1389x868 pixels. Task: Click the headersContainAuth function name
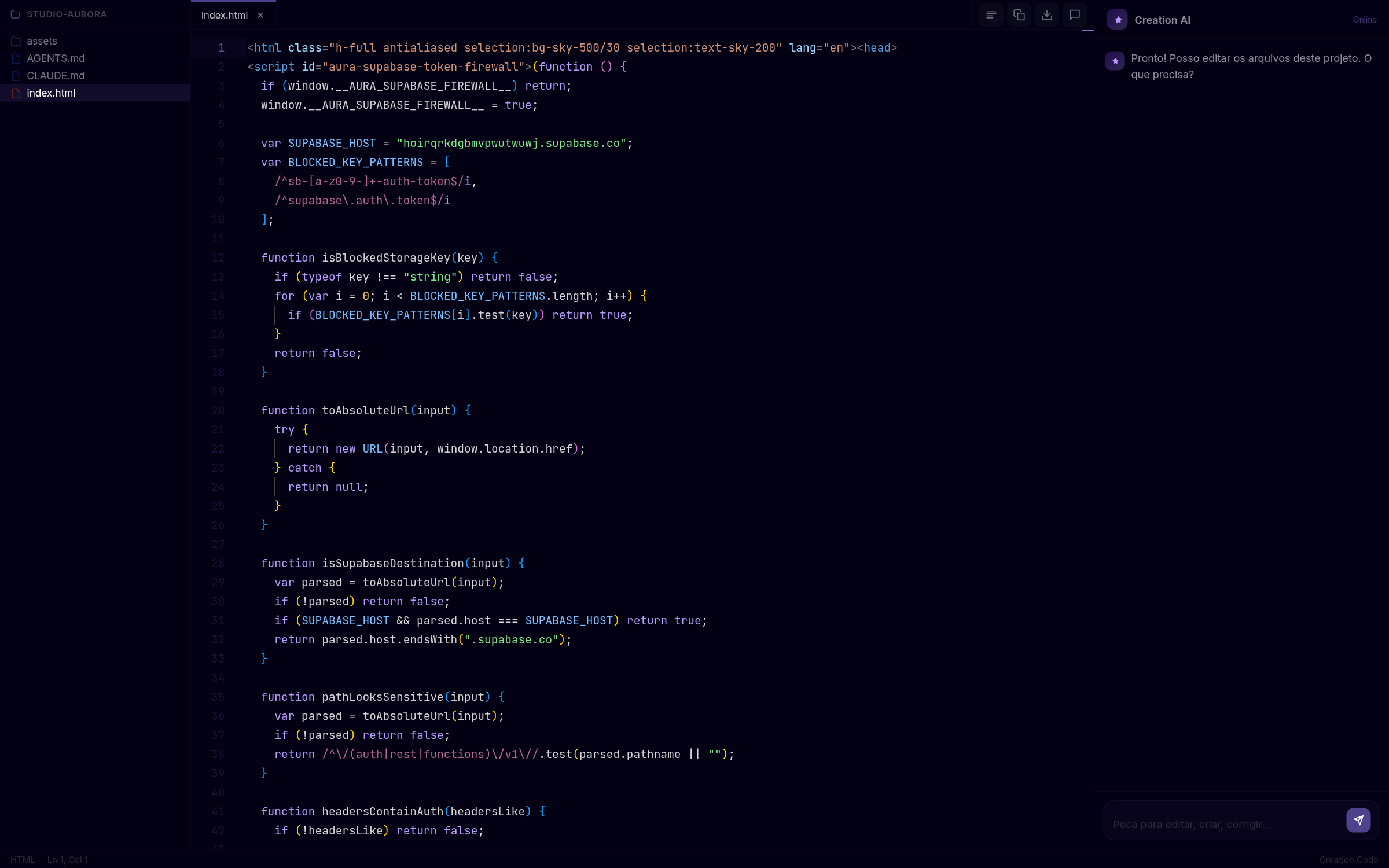(383, 812)
